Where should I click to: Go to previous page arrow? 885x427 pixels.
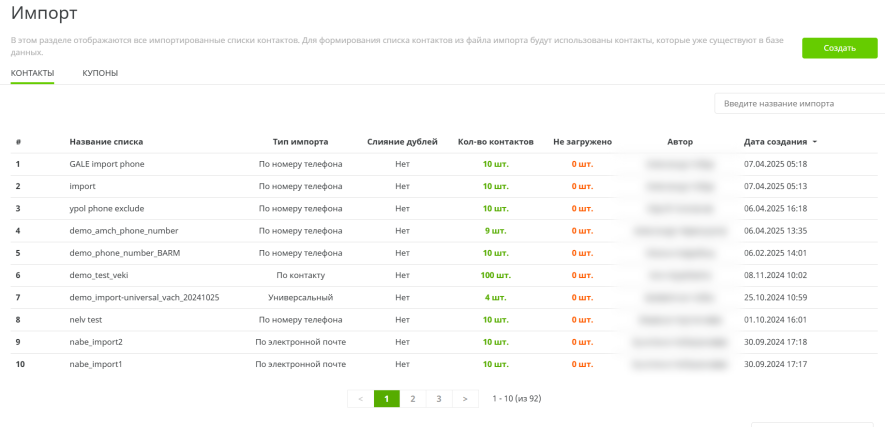360,398
